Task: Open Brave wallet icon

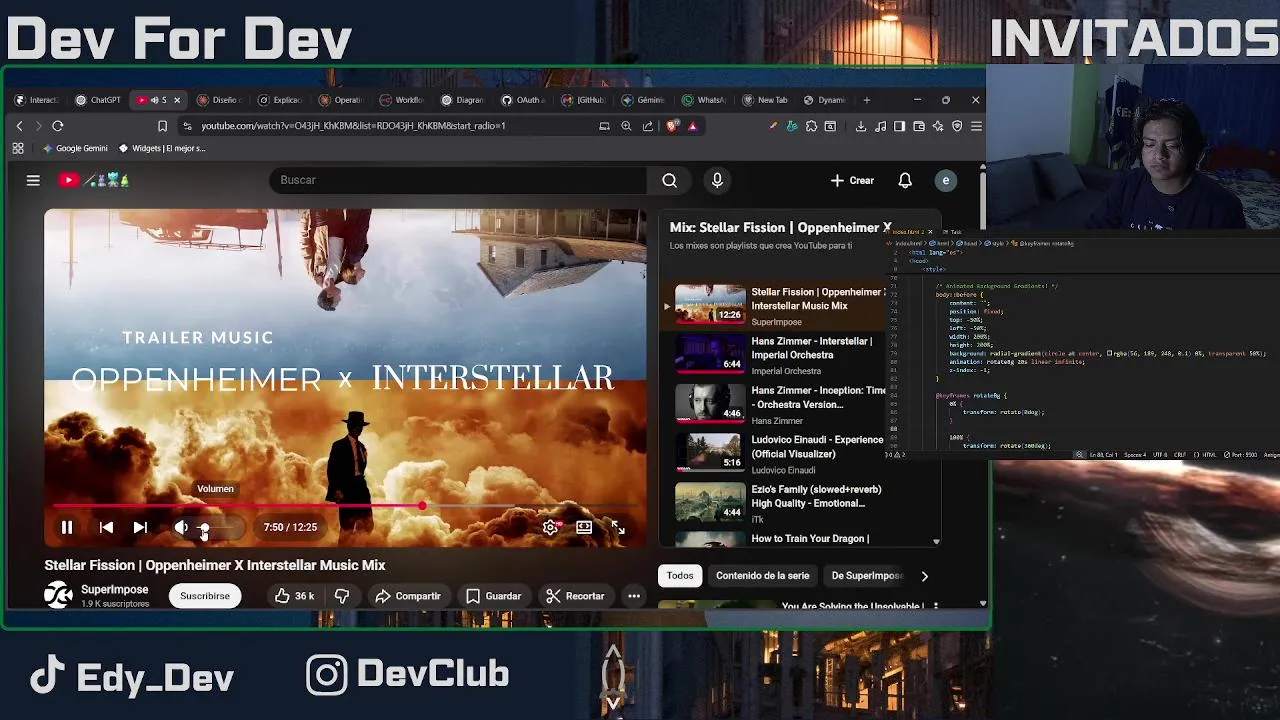Action: [x=919, y=126]
